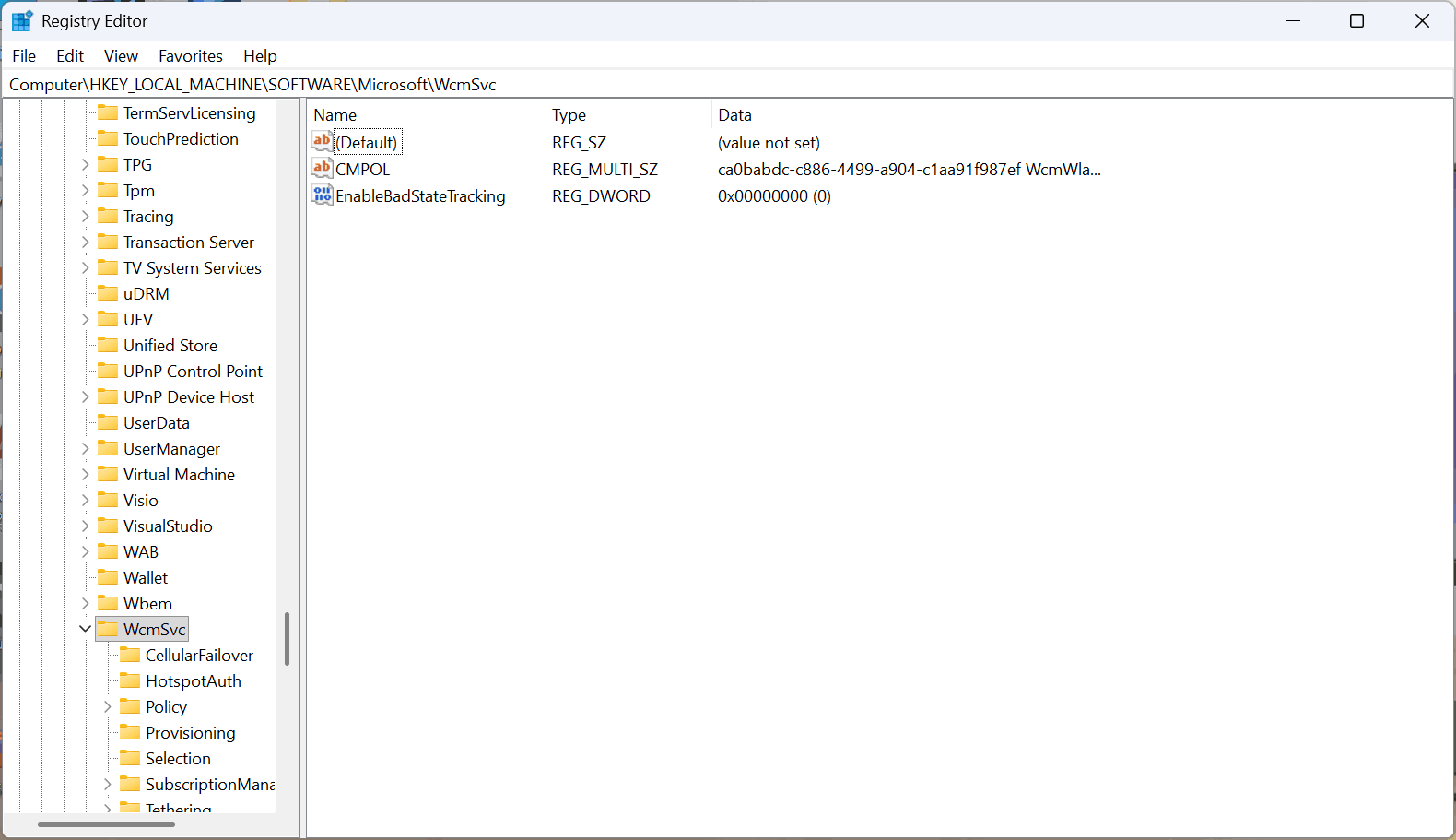The image size is (1456, 840).
Task: Click the tree pane vertical scrollbar thumb
Action: (x=287, y=638)
